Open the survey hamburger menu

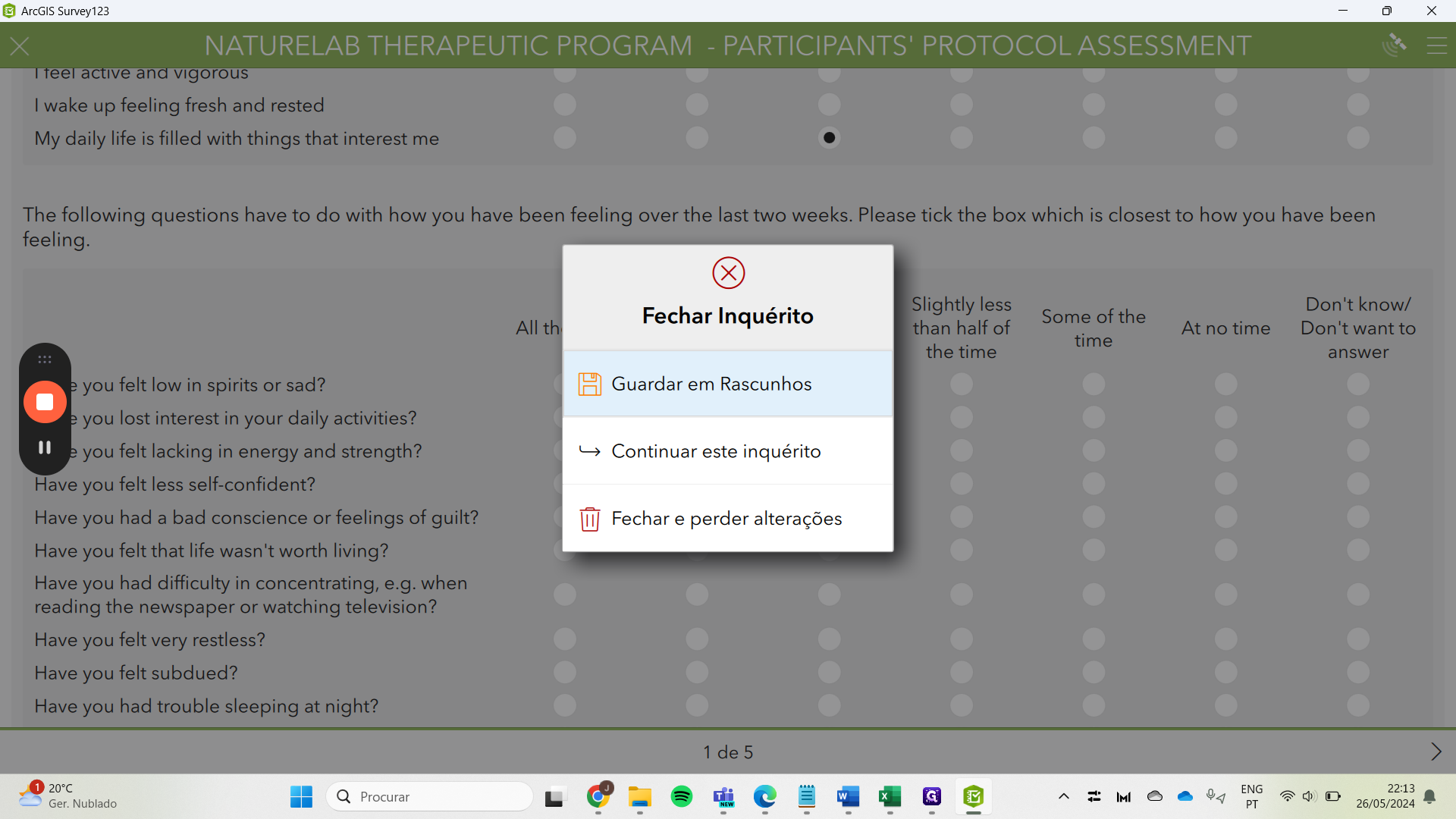1436,46
